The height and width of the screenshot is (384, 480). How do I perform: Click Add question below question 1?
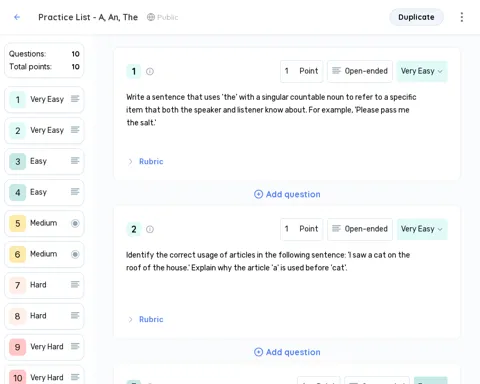pos(287,194)
